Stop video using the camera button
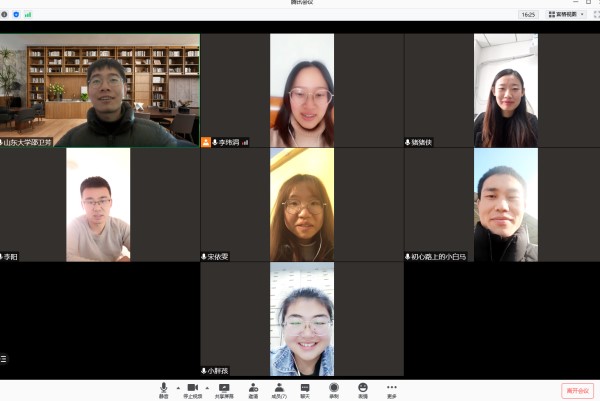This screenshot has width=600, height=401. [x=192, y=388]
